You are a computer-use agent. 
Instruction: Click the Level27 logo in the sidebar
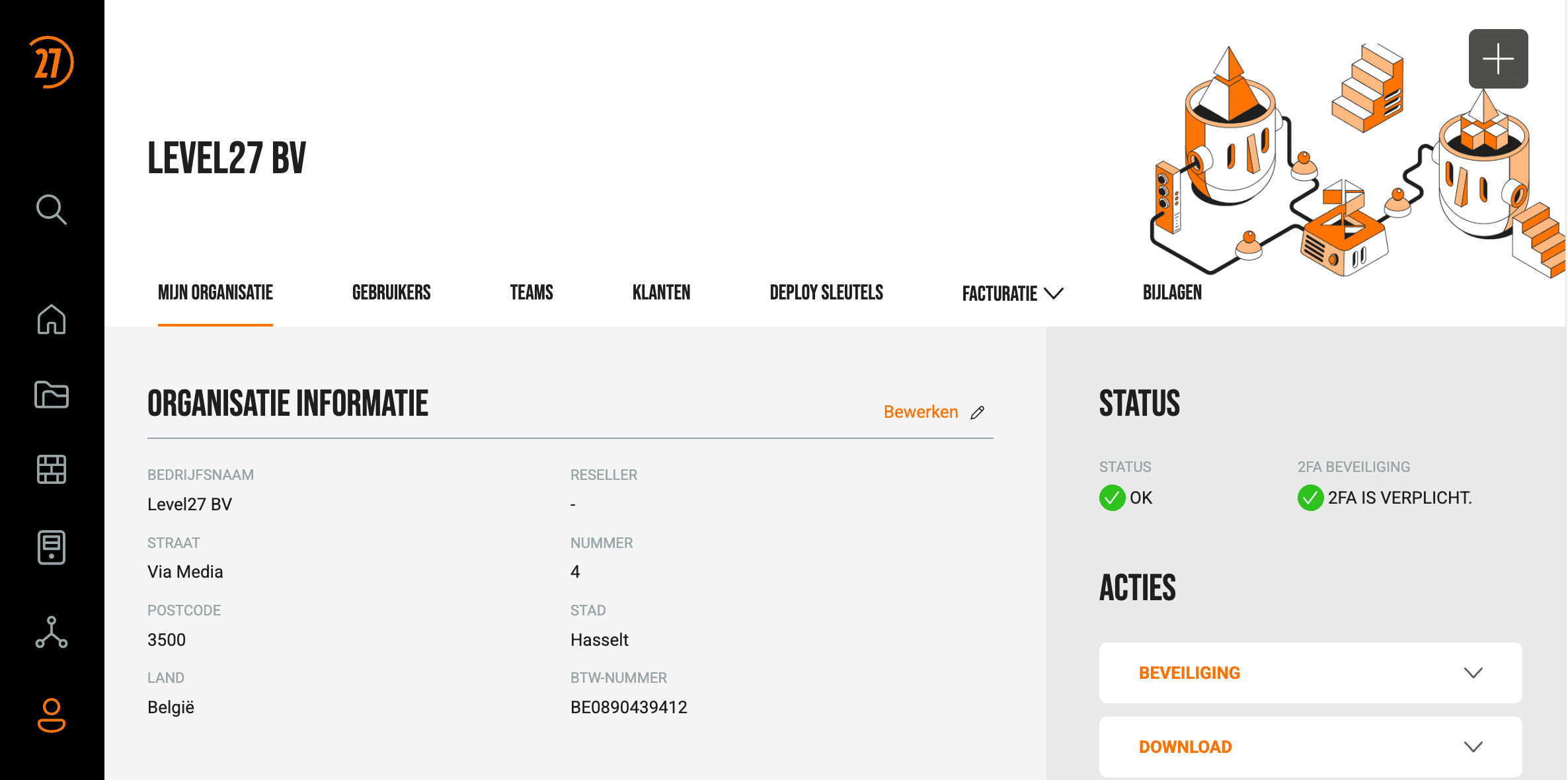52,62
